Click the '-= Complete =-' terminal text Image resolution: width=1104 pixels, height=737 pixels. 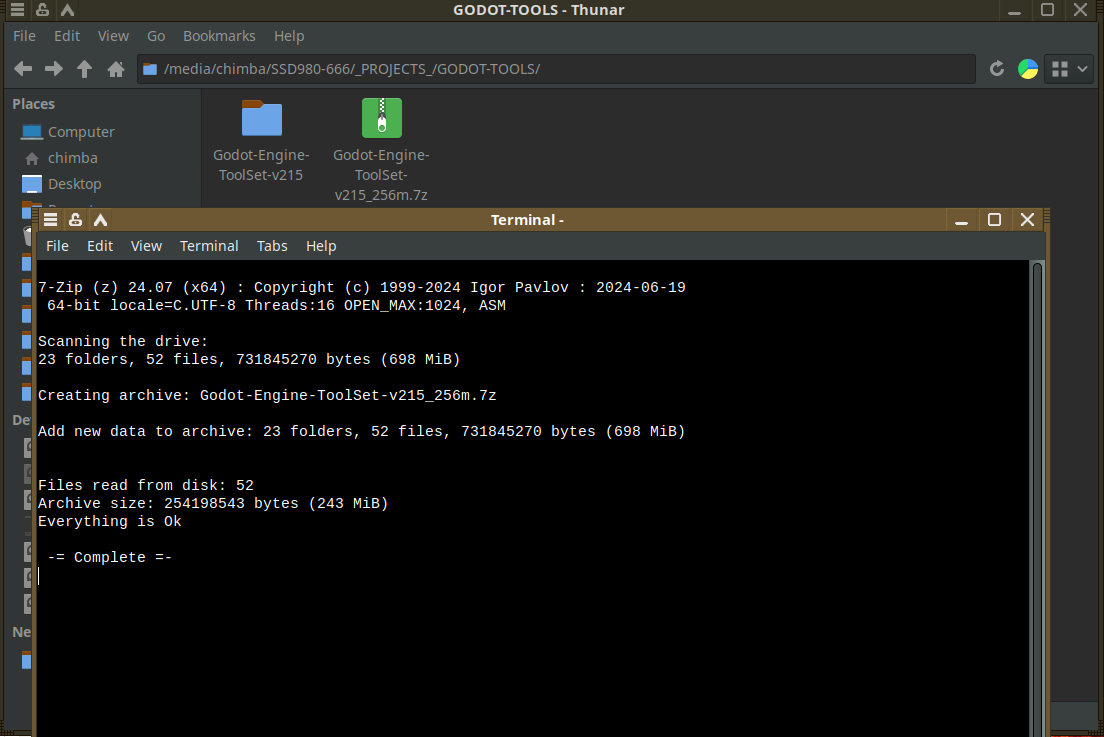[x=110, y=558]
